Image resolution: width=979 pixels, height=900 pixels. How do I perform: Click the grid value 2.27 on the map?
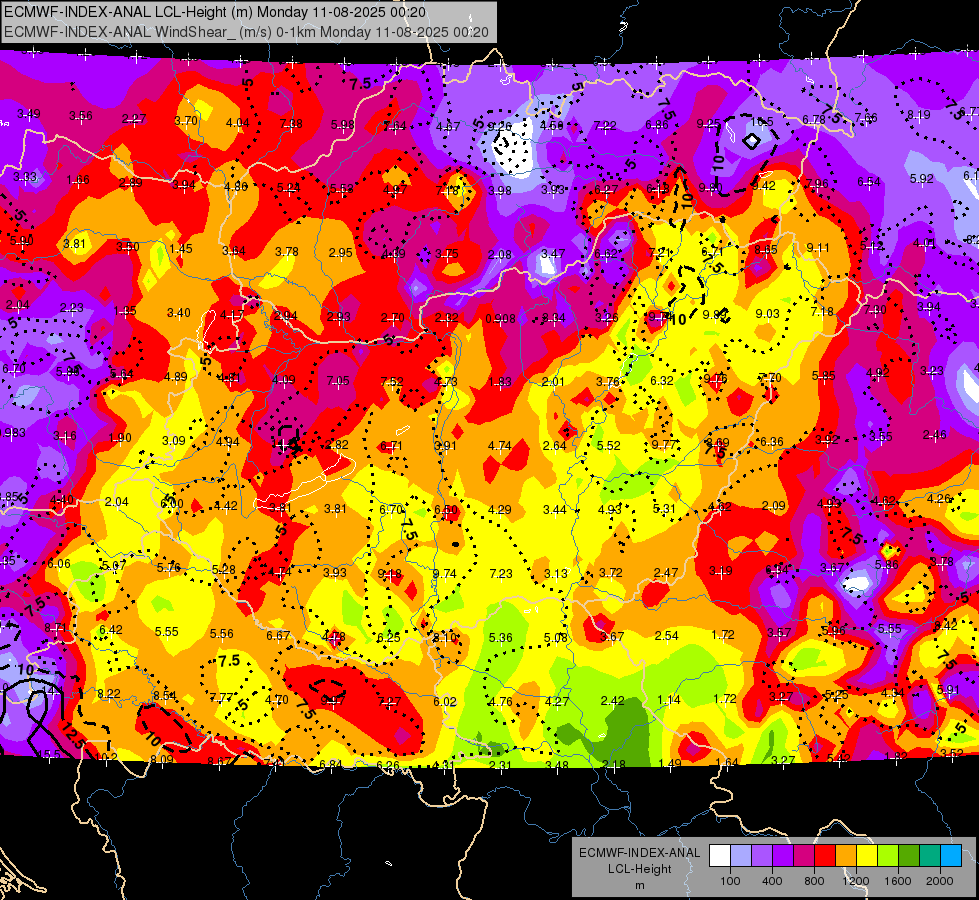tap(134, 119)
